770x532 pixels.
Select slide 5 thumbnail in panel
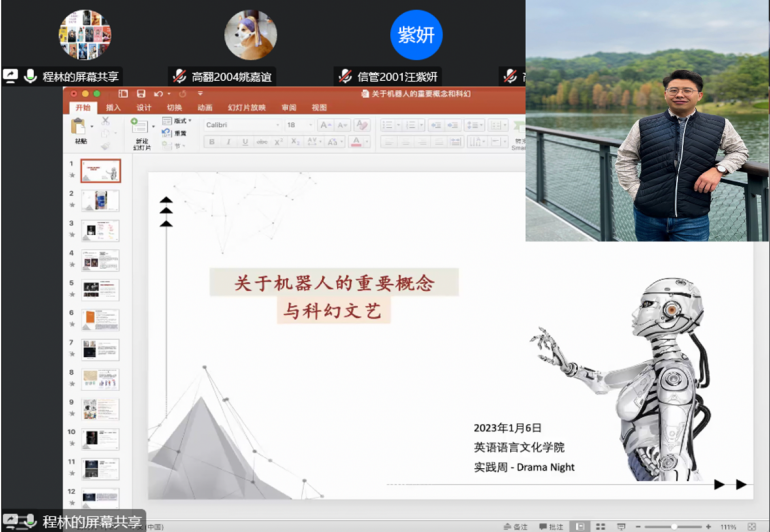[x=100, y=290]
